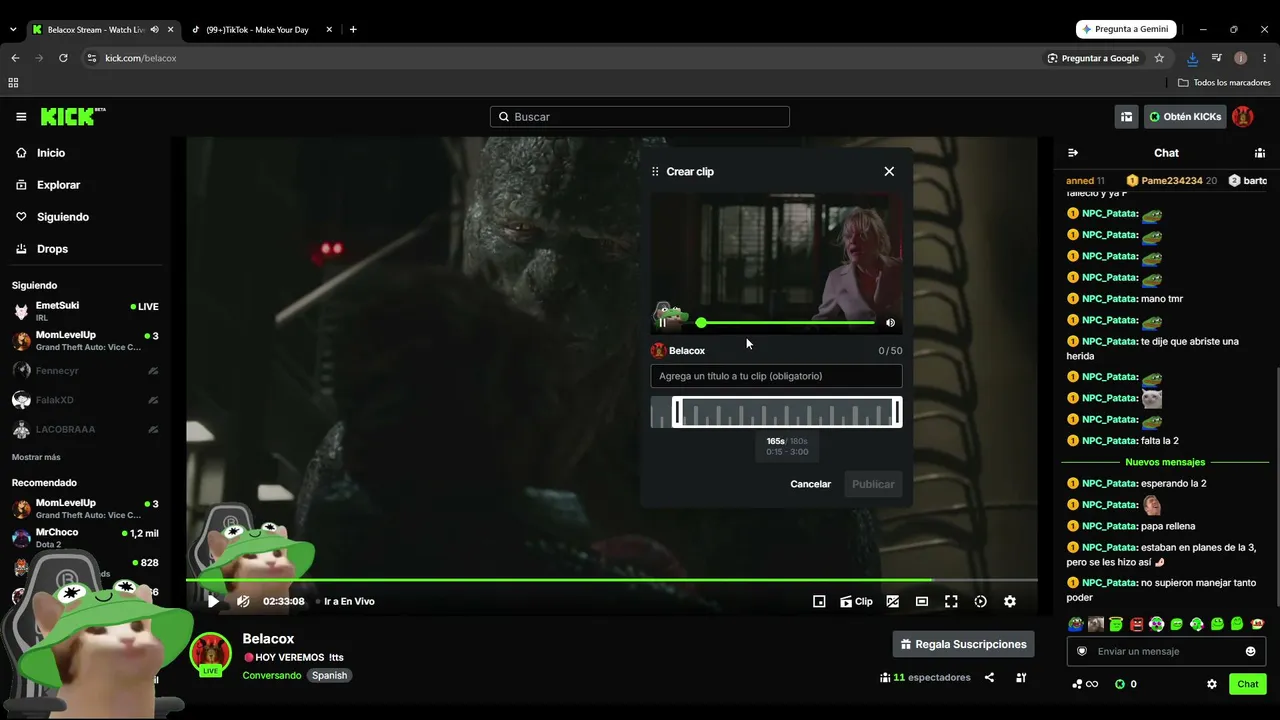Focus the clip title input field

click(x=776, y=376)
